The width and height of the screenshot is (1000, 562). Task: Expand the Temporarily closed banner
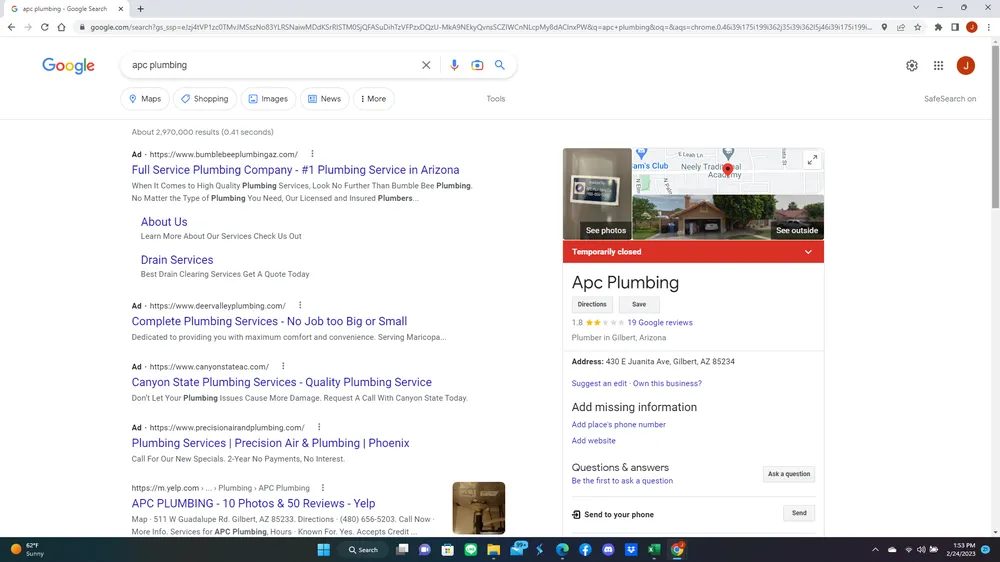click(x=808, y=252)
